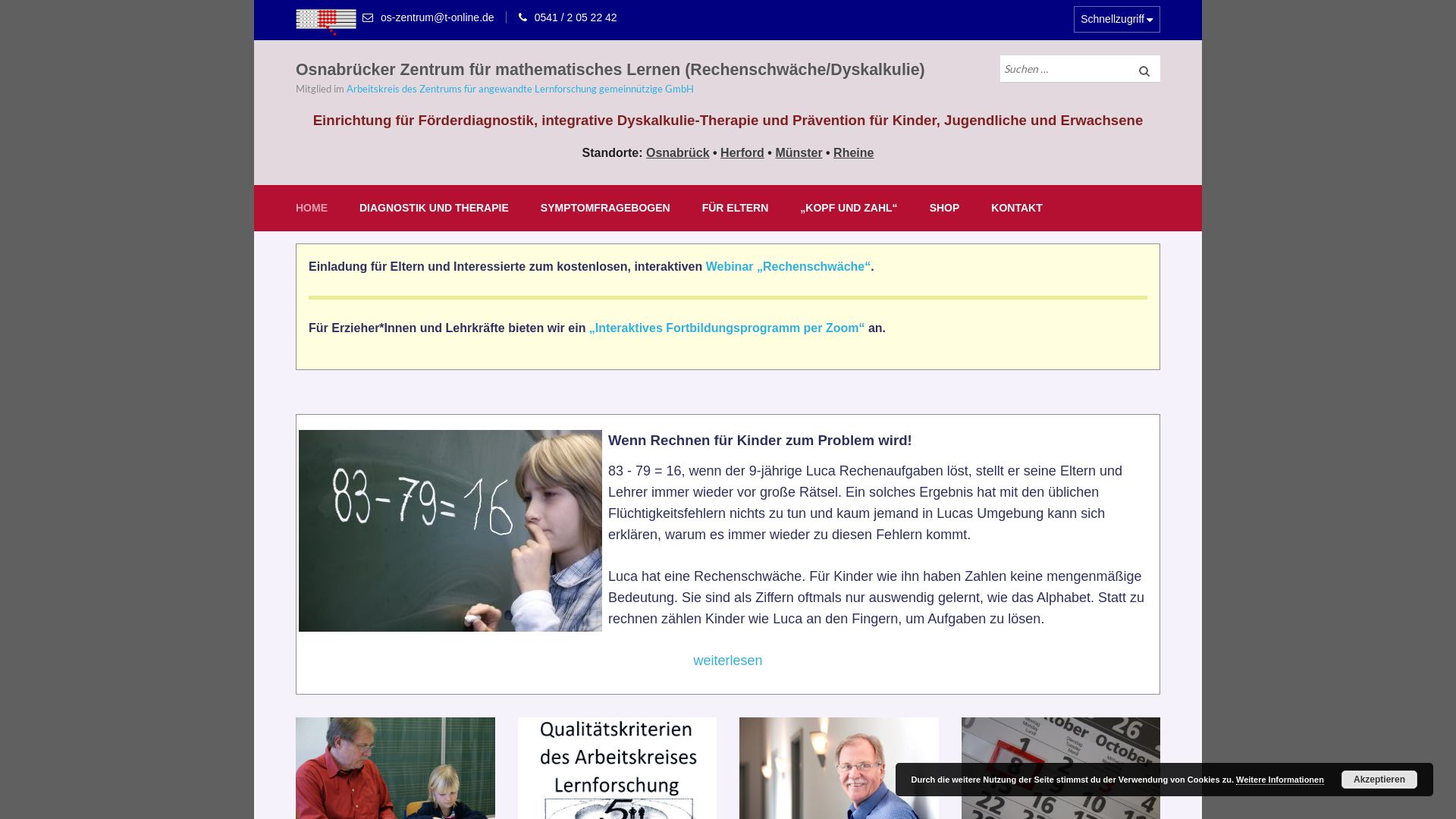
Task: Select the Rheine location link
Action: (853, 153)
